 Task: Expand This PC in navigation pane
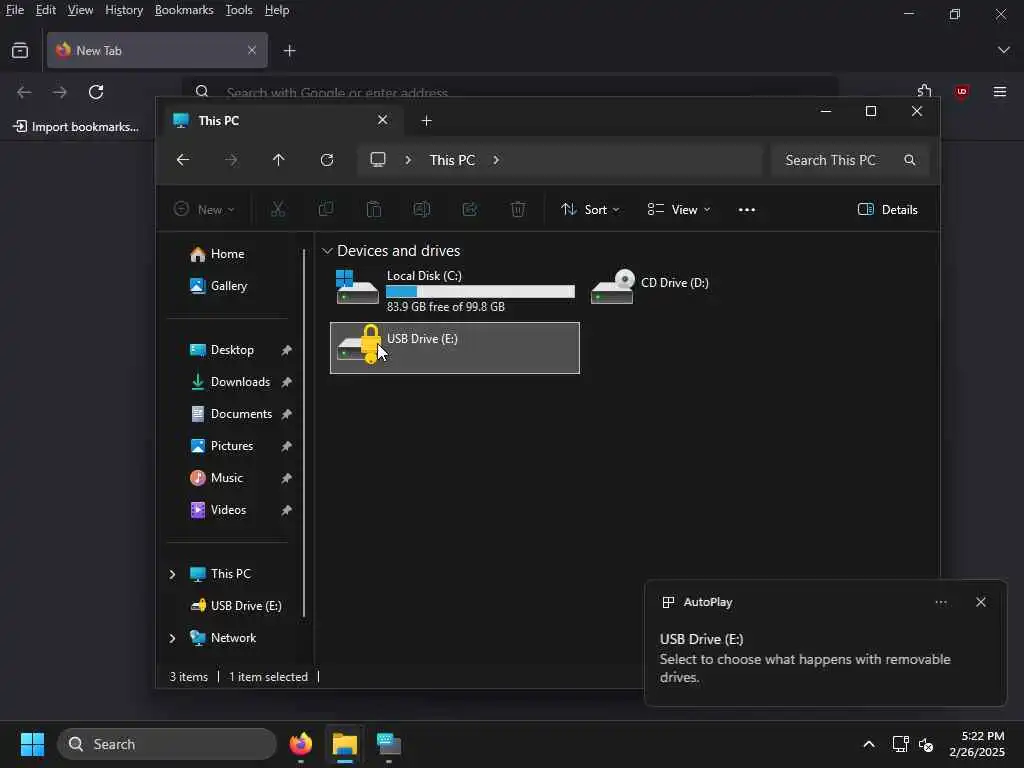172,574
